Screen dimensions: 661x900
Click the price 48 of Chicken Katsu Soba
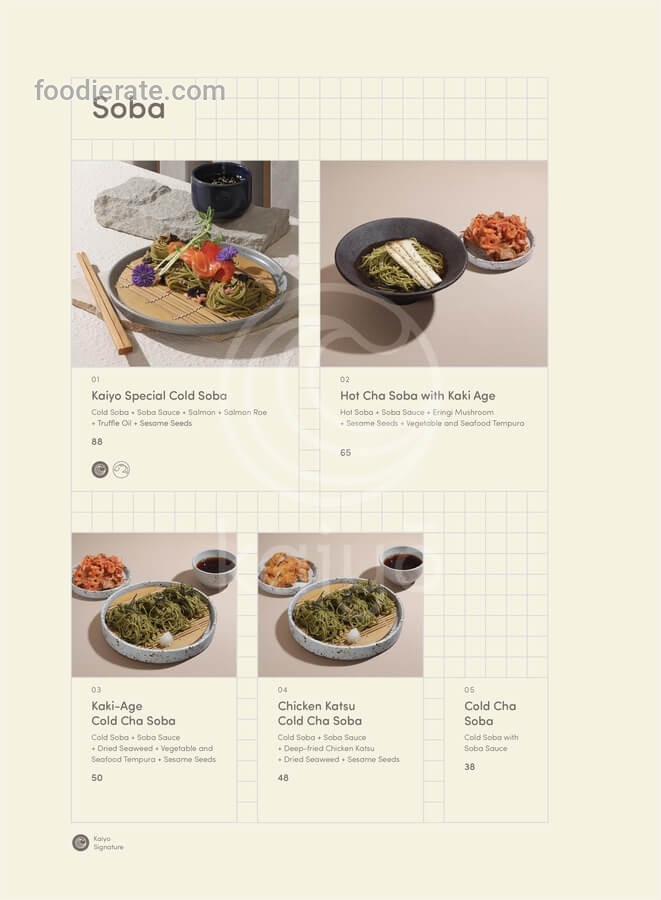283,778
